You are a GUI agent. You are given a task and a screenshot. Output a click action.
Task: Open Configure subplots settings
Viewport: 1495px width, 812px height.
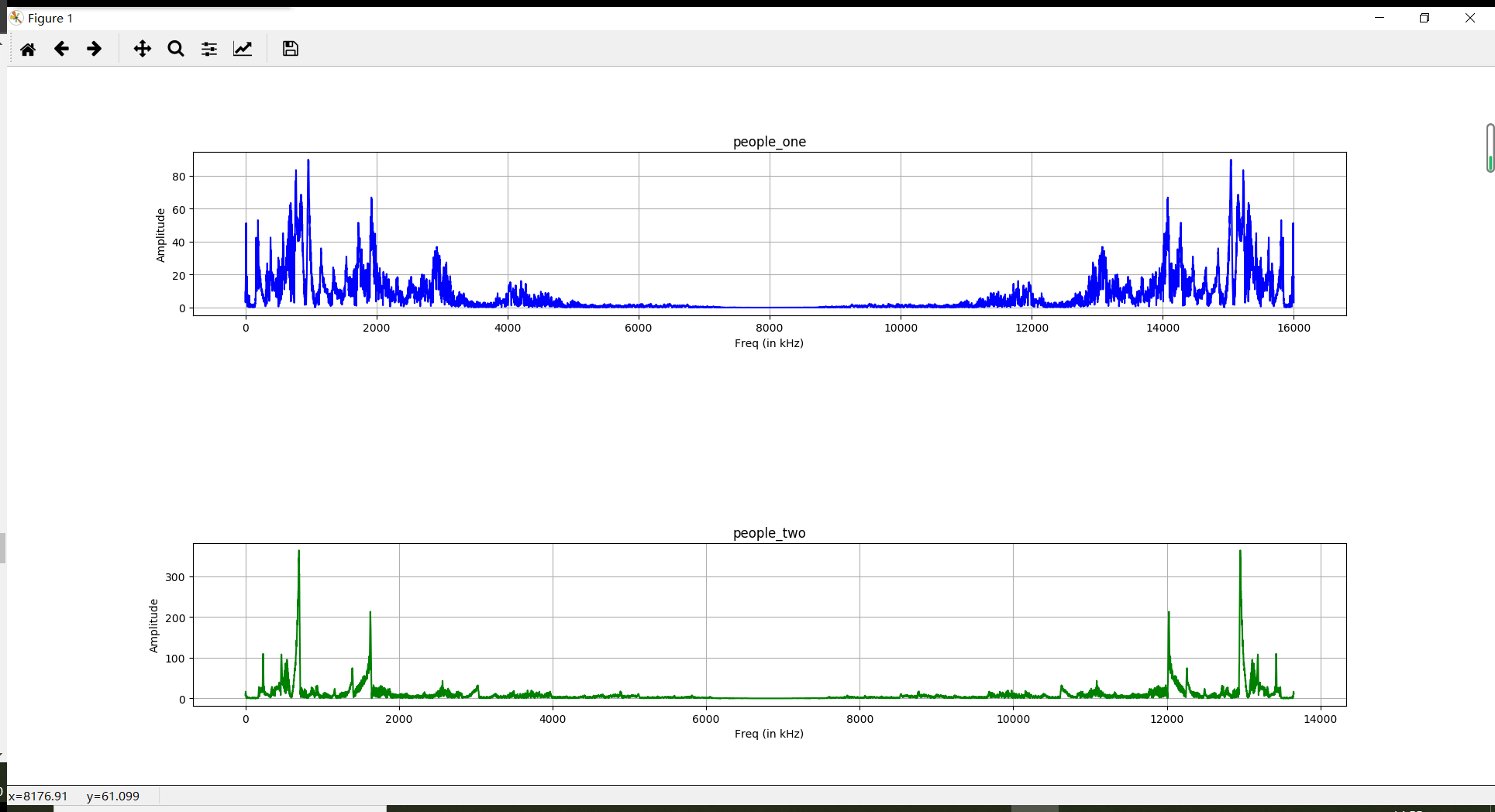pos(209,49)
